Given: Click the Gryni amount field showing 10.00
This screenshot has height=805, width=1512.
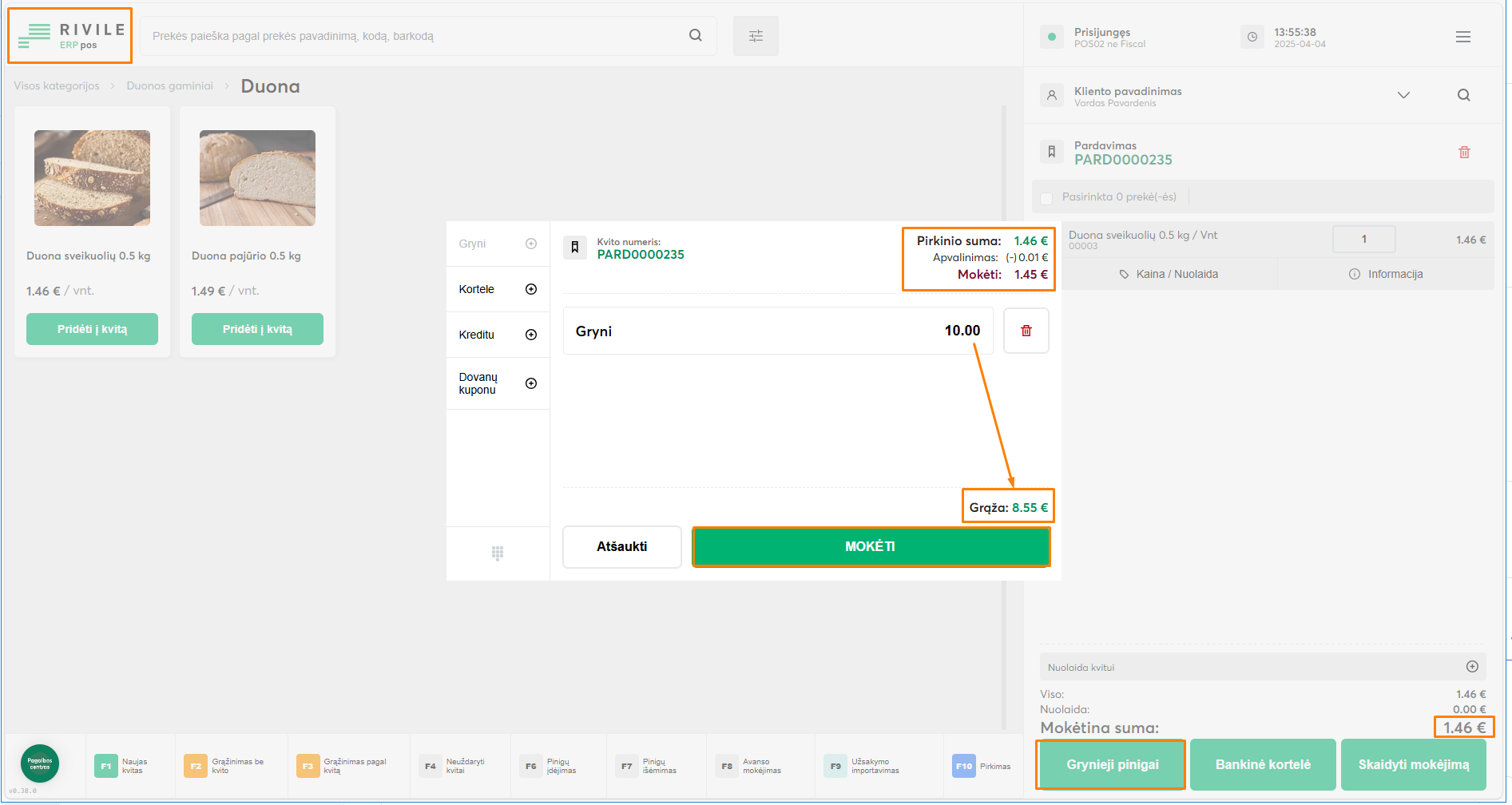Looking at the screenshot, I should 777,331.
